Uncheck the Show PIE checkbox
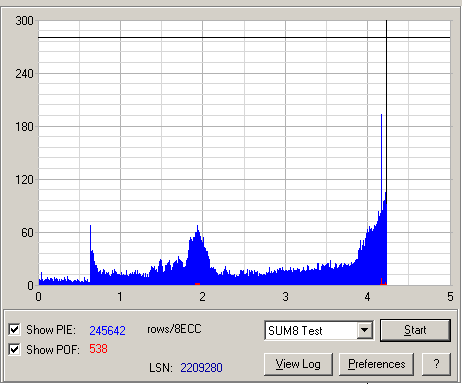The height and width of the screenshot is (384, 462). pos(14,329)
